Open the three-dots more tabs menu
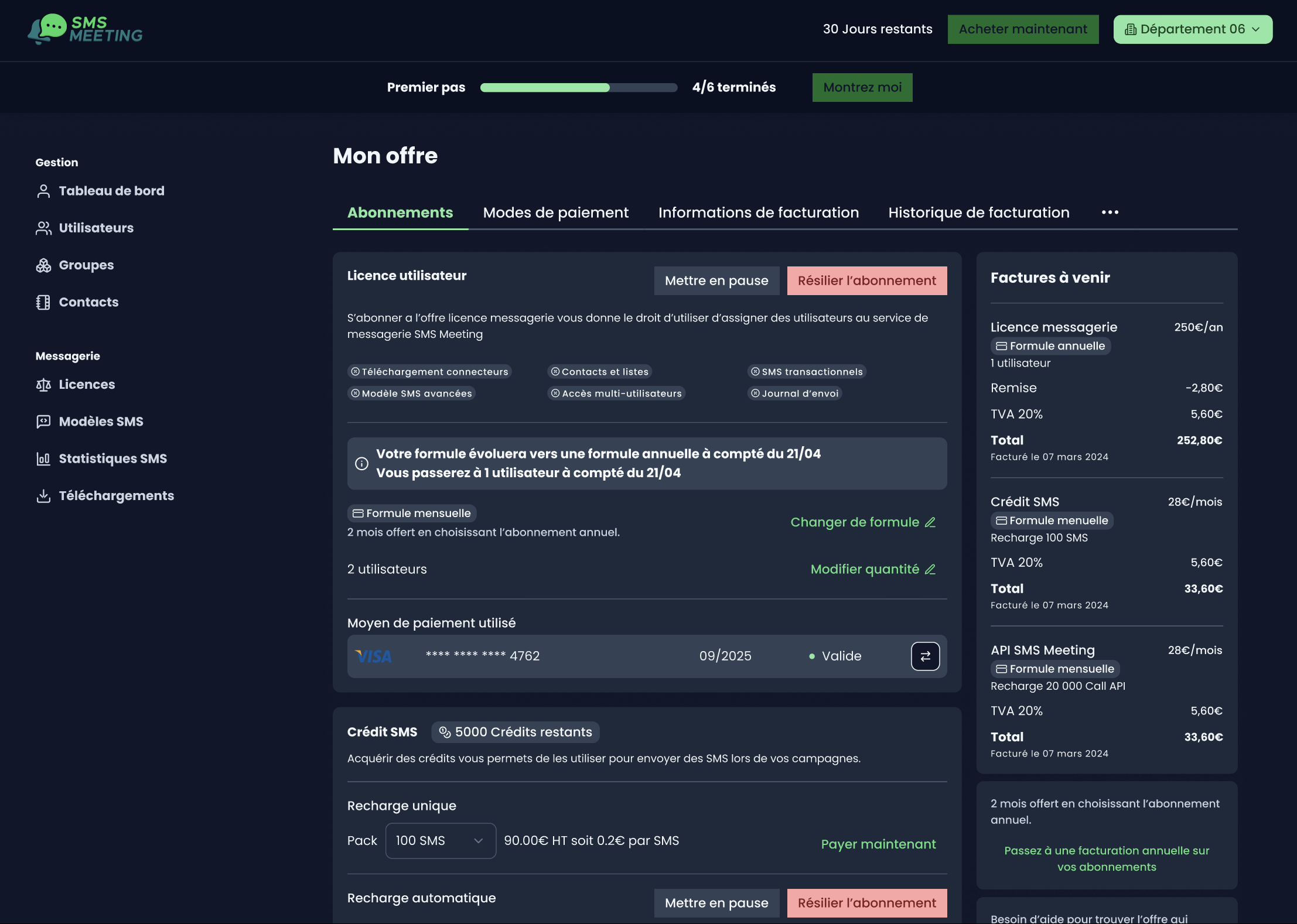1297x924 pixels. pos(1110,212)
